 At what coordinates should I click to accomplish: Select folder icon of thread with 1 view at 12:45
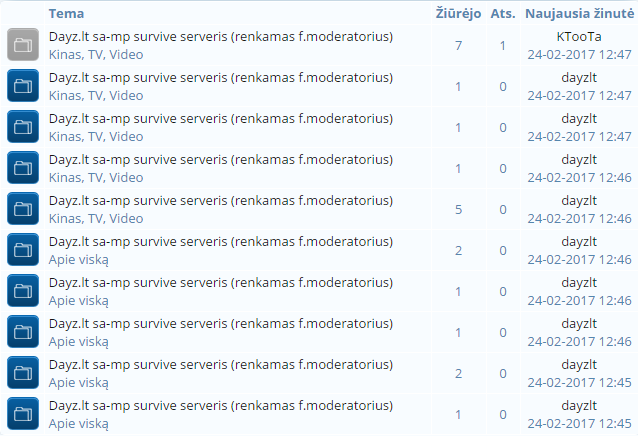(x=22, y=414)
